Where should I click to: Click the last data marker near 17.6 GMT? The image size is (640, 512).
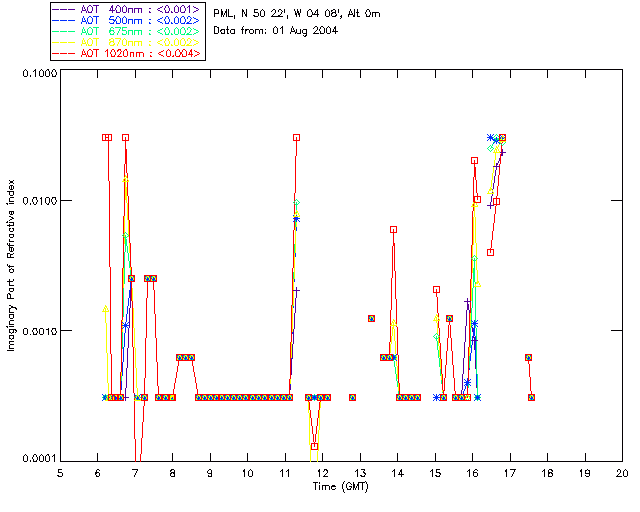pyautogui.click(x=531, y=397)
